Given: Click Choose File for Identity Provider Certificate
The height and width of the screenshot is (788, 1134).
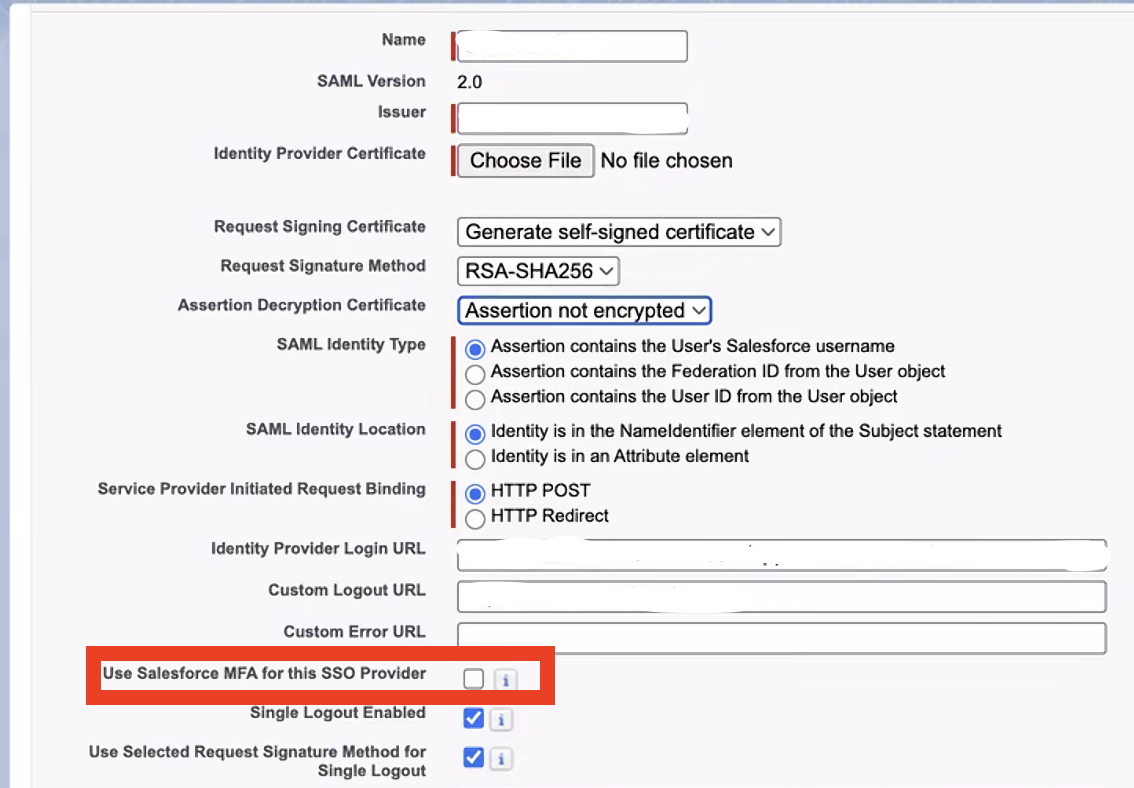Looking at the screenshot, I should (526, 160).
